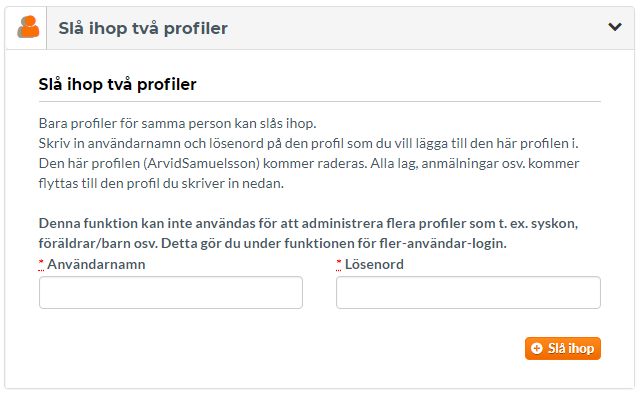This screenshot has height=394, width=641.
Task: Click the plus icon inside Slå ihop button
Action: click(x=536, y=348)
